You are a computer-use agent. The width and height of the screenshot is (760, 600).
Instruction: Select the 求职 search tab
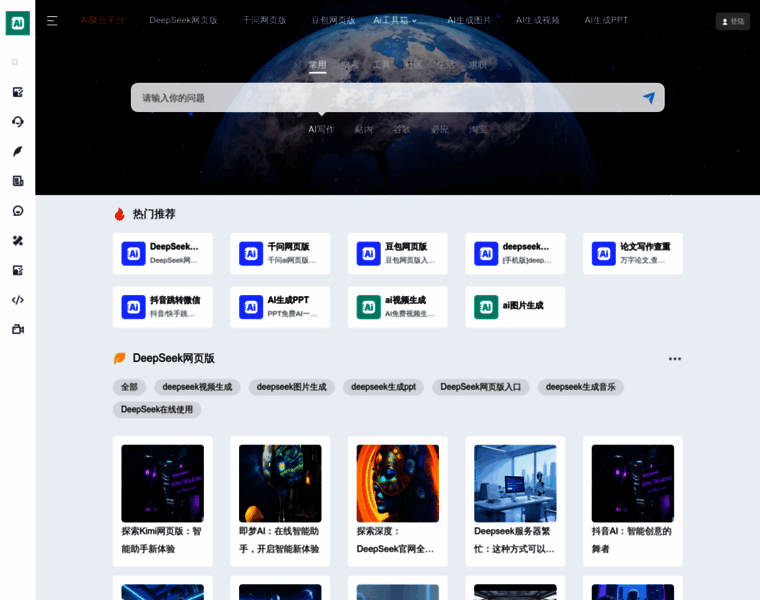[x=477, y=65]
